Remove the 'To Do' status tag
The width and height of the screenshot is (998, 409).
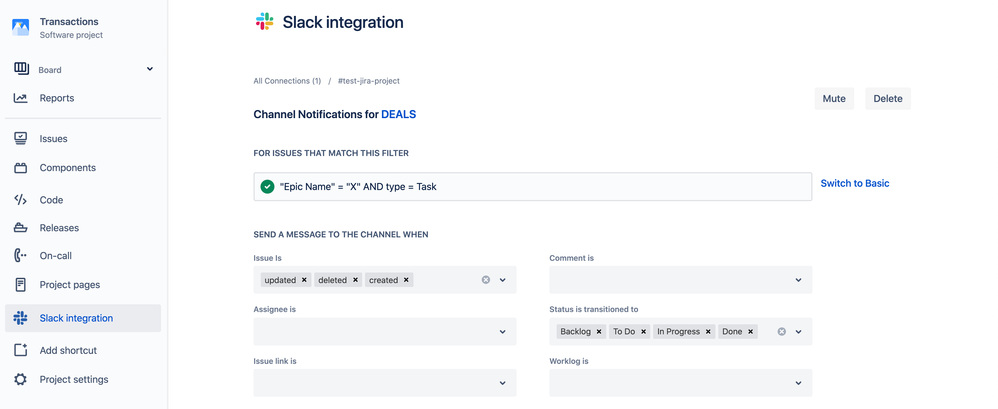point(643,331)
